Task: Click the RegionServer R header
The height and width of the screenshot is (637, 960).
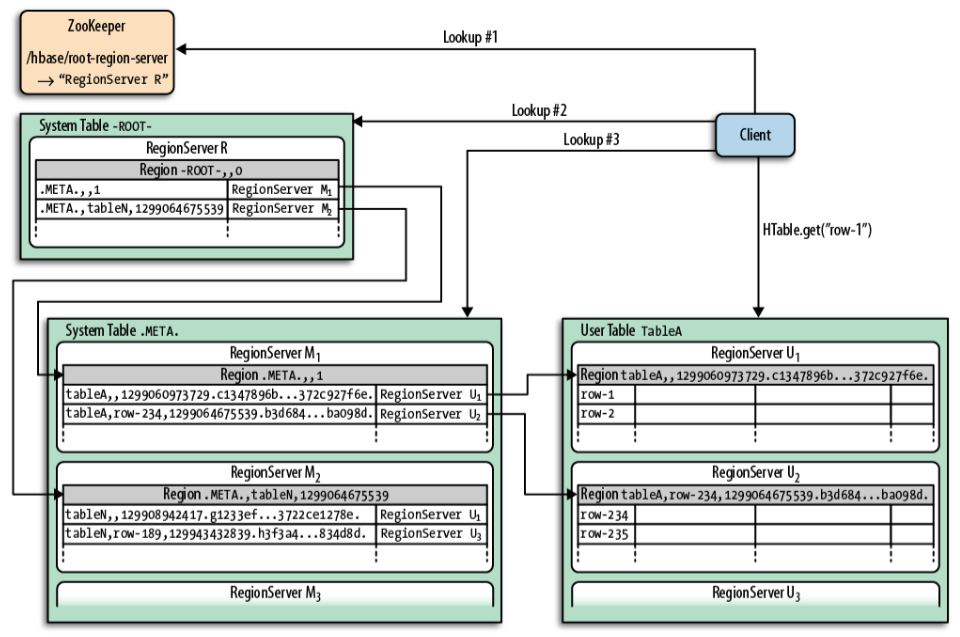Action: 187,148
